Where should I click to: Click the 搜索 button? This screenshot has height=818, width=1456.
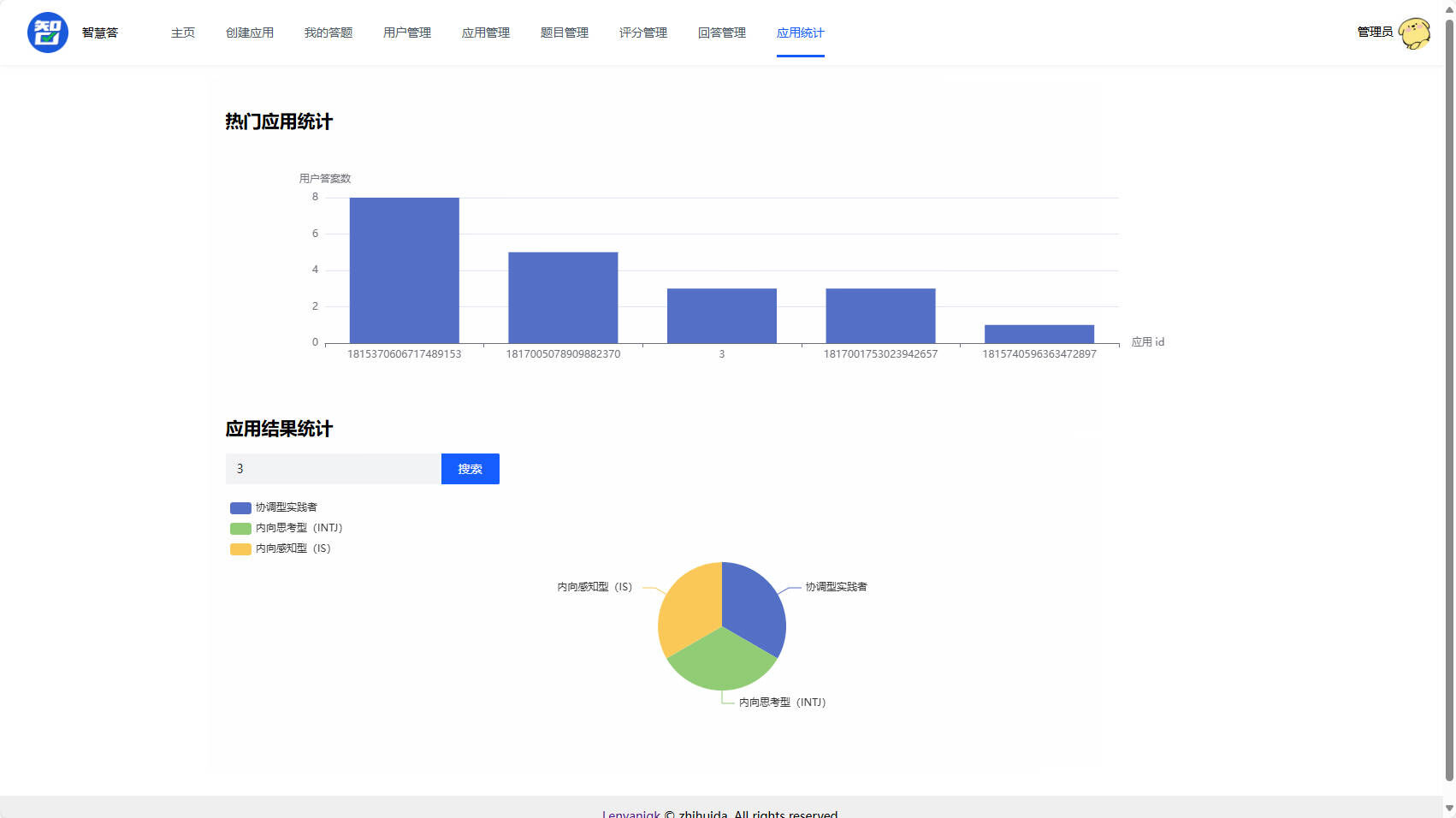click(x=471, y=469)
